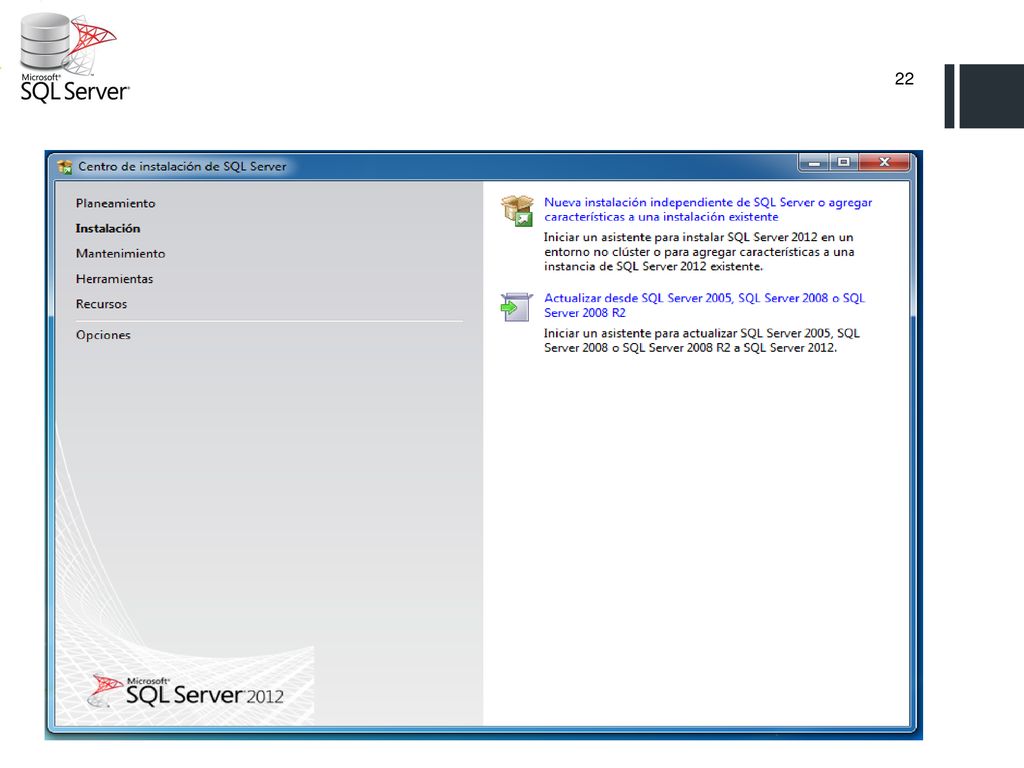Click the title bar SQL Server setup icon

[x=65, y=167]
